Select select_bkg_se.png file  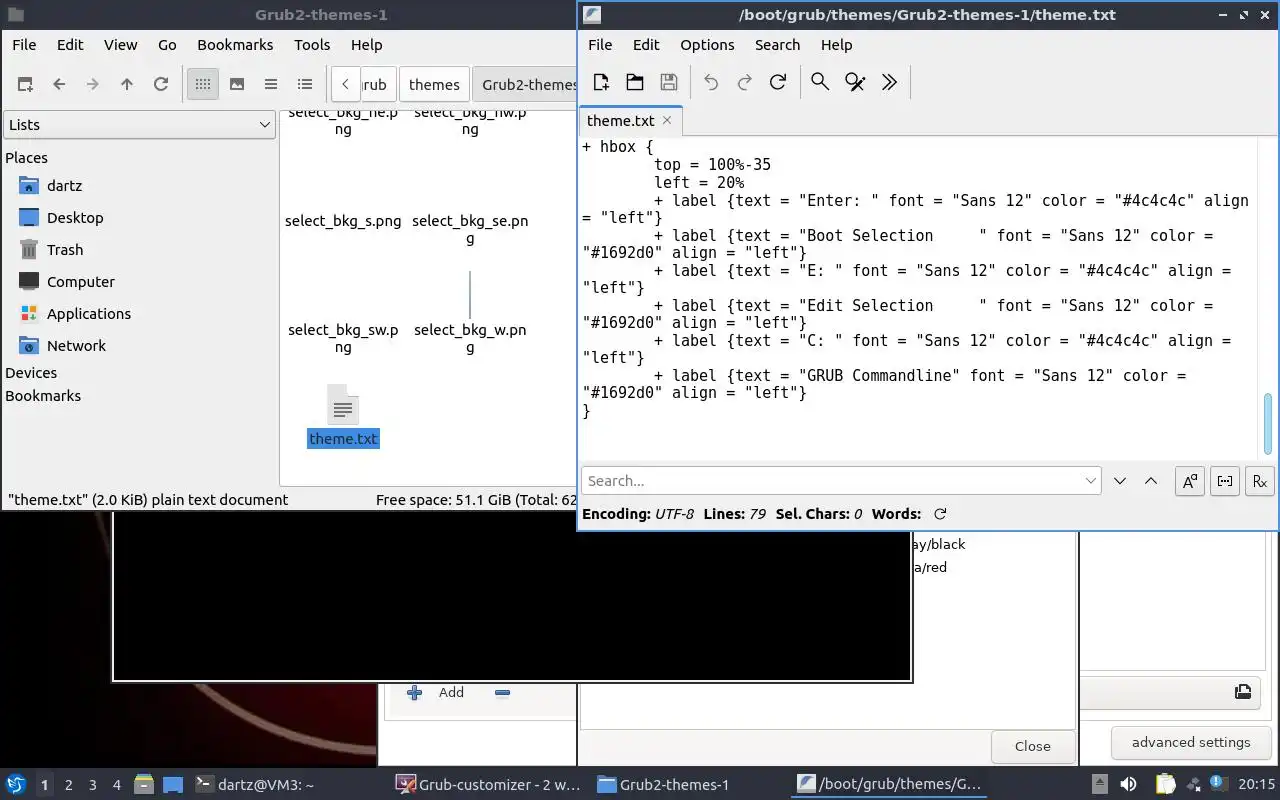pyautogui.click(x=470, y=229)
